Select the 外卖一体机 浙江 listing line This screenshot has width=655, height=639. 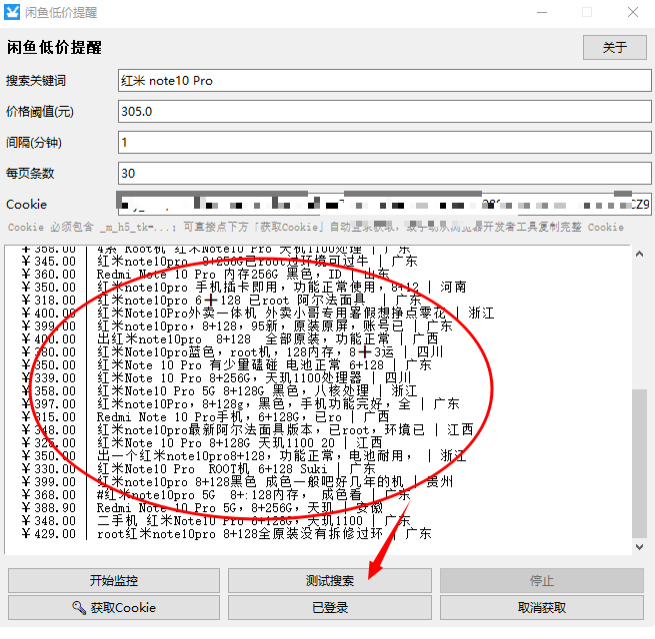click(x=257, y=314)
